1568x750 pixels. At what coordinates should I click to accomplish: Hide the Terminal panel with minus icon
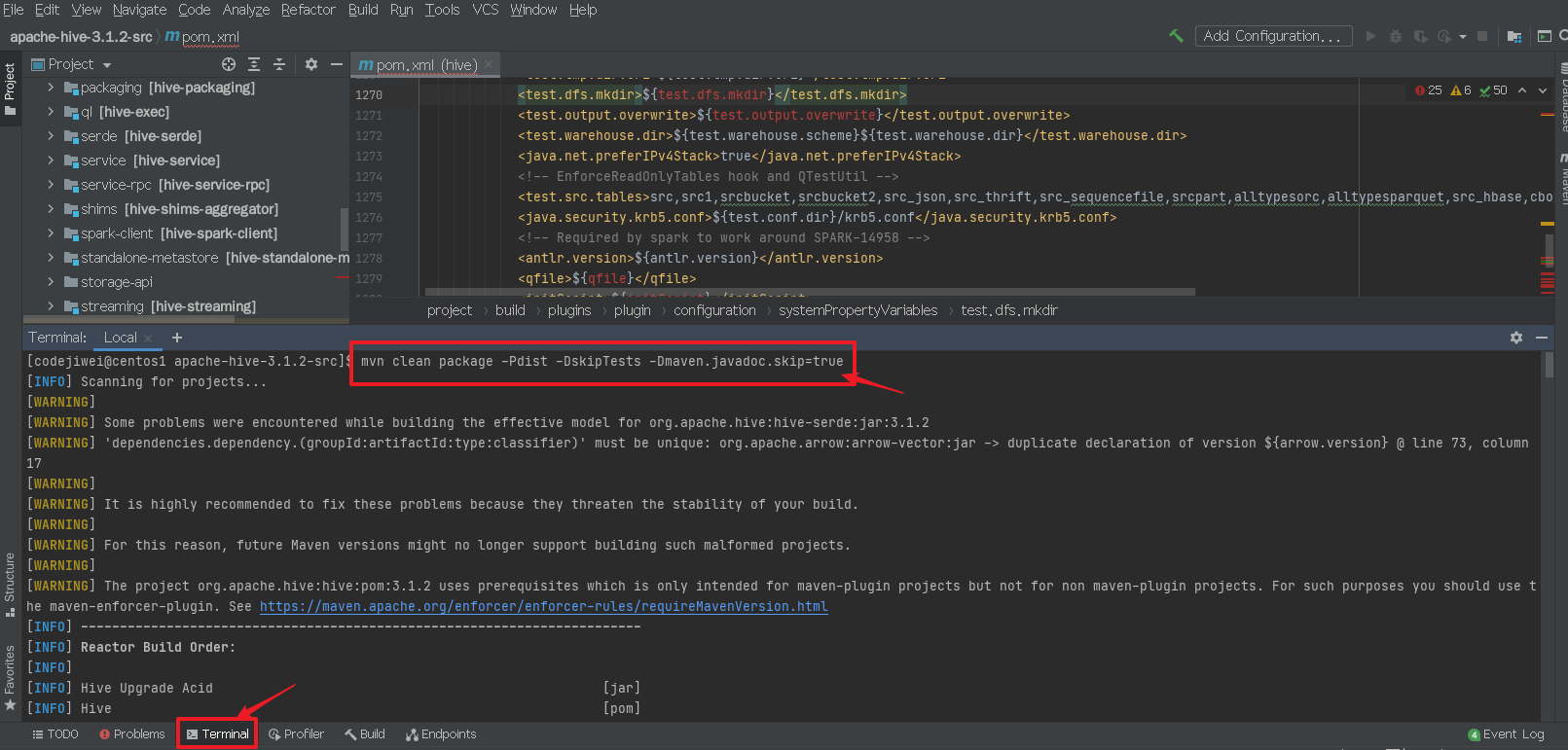coord(1542,338)
